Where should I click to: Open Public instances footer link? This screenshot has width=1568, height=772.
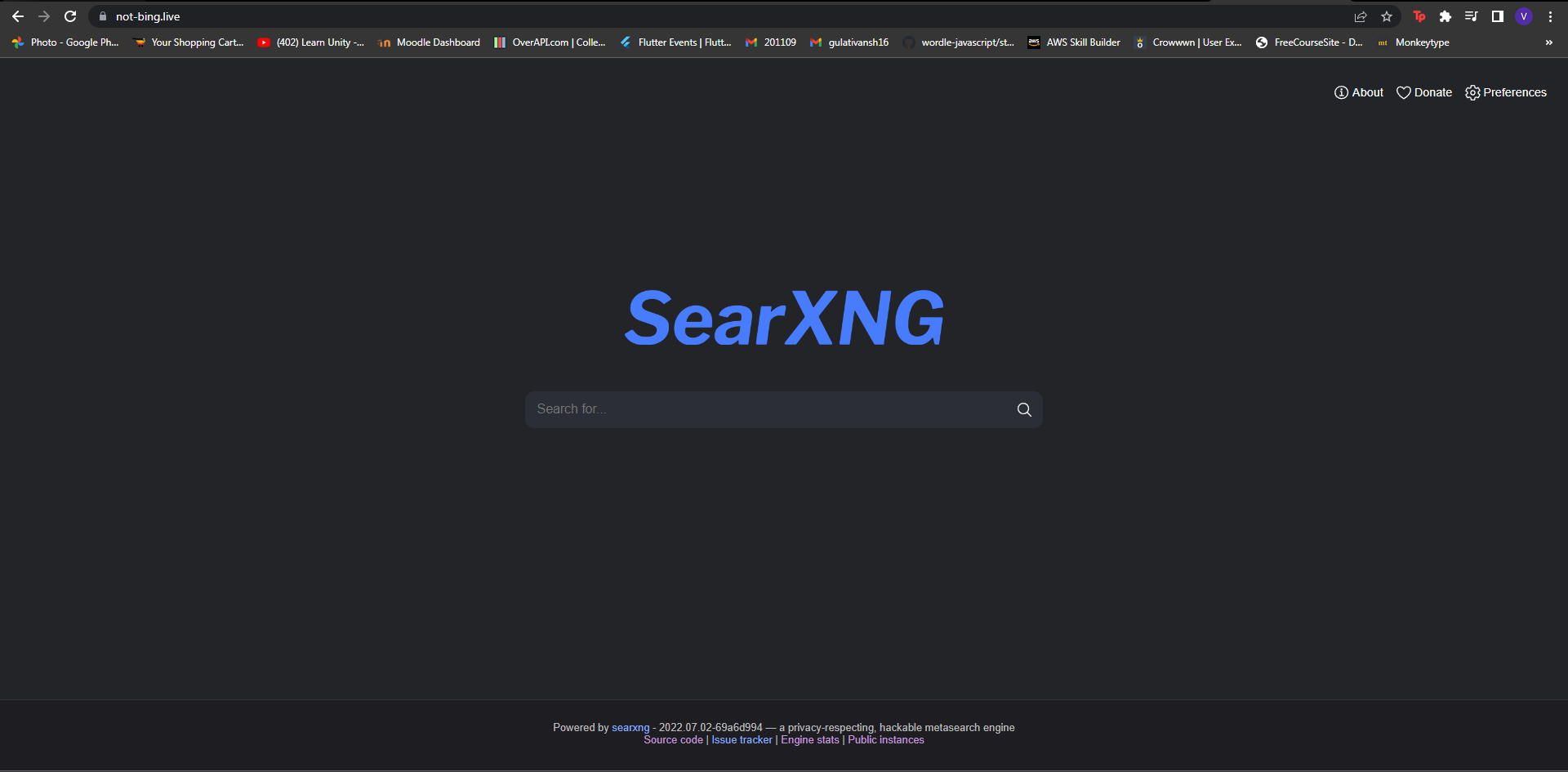click(886, 739)
